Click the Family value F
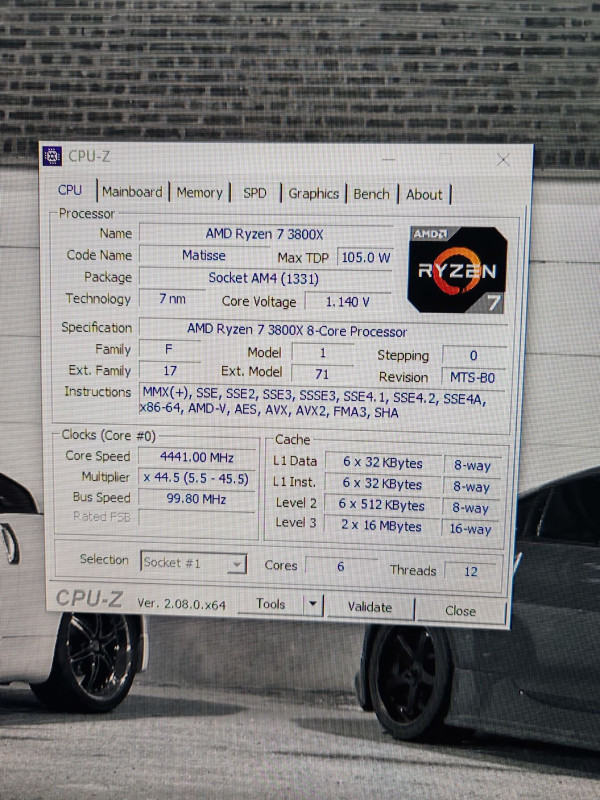The image size is (600, 800). click(x=169, y=349)
